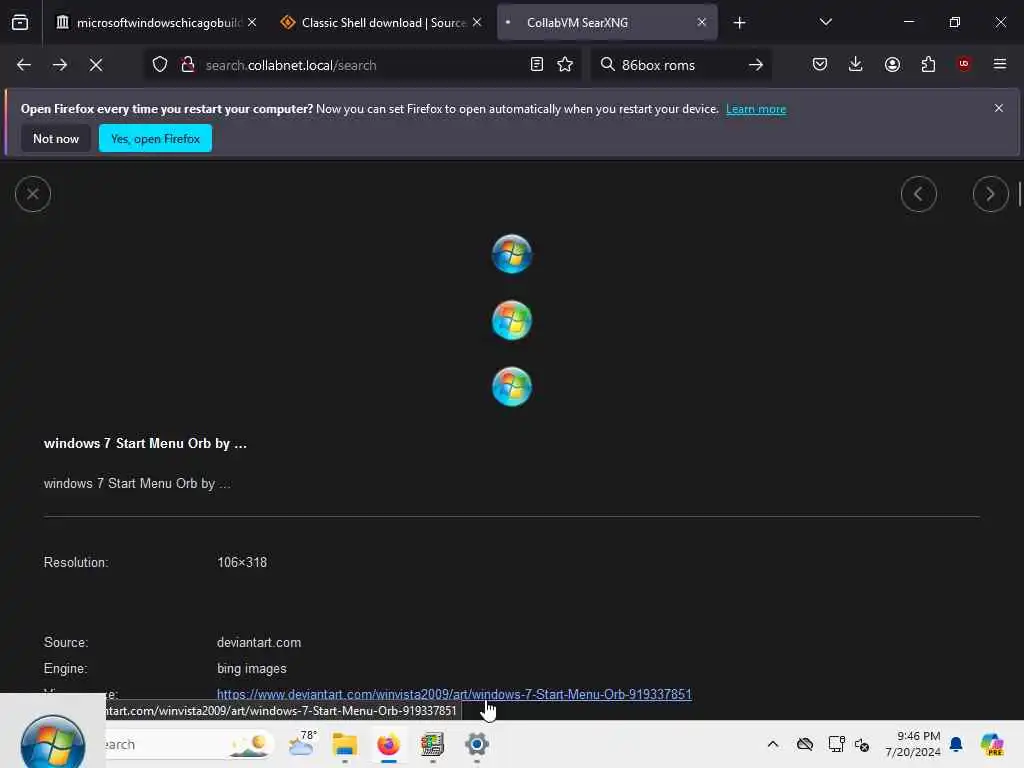Close the CollabVM SearXNG tab
1024x768 pixels.
(701, 23)
